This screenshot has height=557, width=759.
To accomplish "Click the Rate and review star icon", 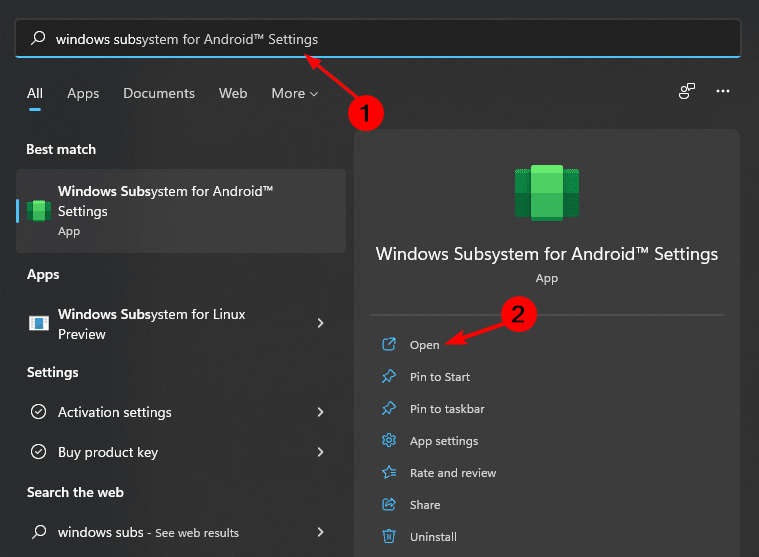I will [389, 473].
